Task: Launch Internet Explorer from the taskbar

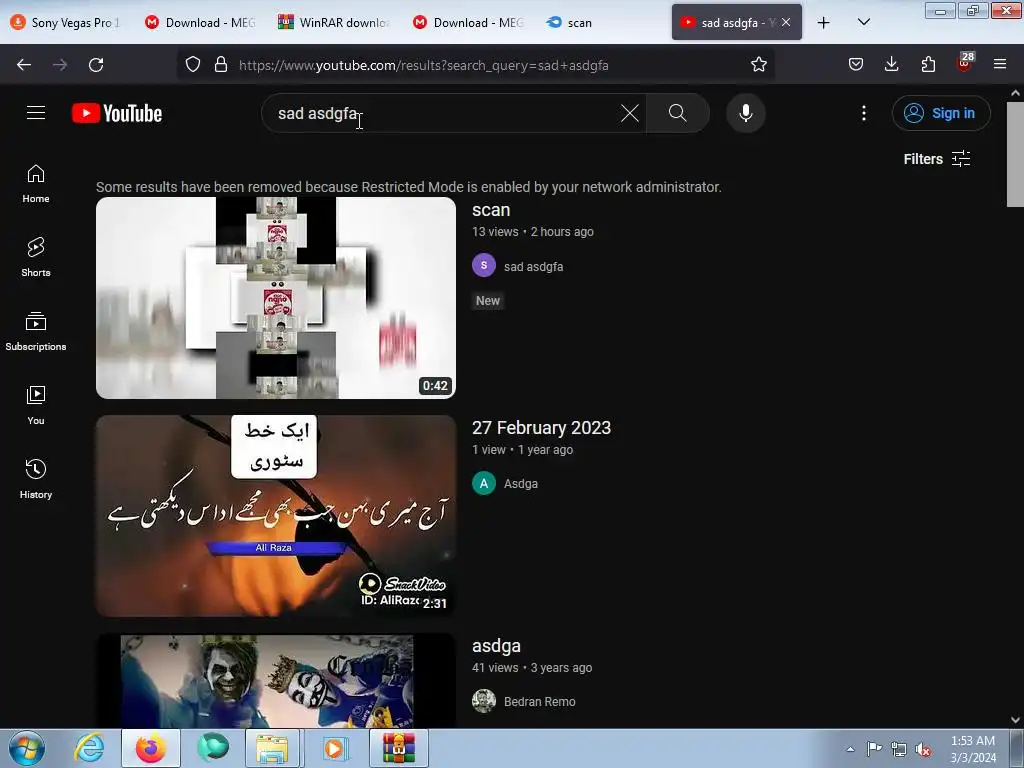Action: [89, 748]
